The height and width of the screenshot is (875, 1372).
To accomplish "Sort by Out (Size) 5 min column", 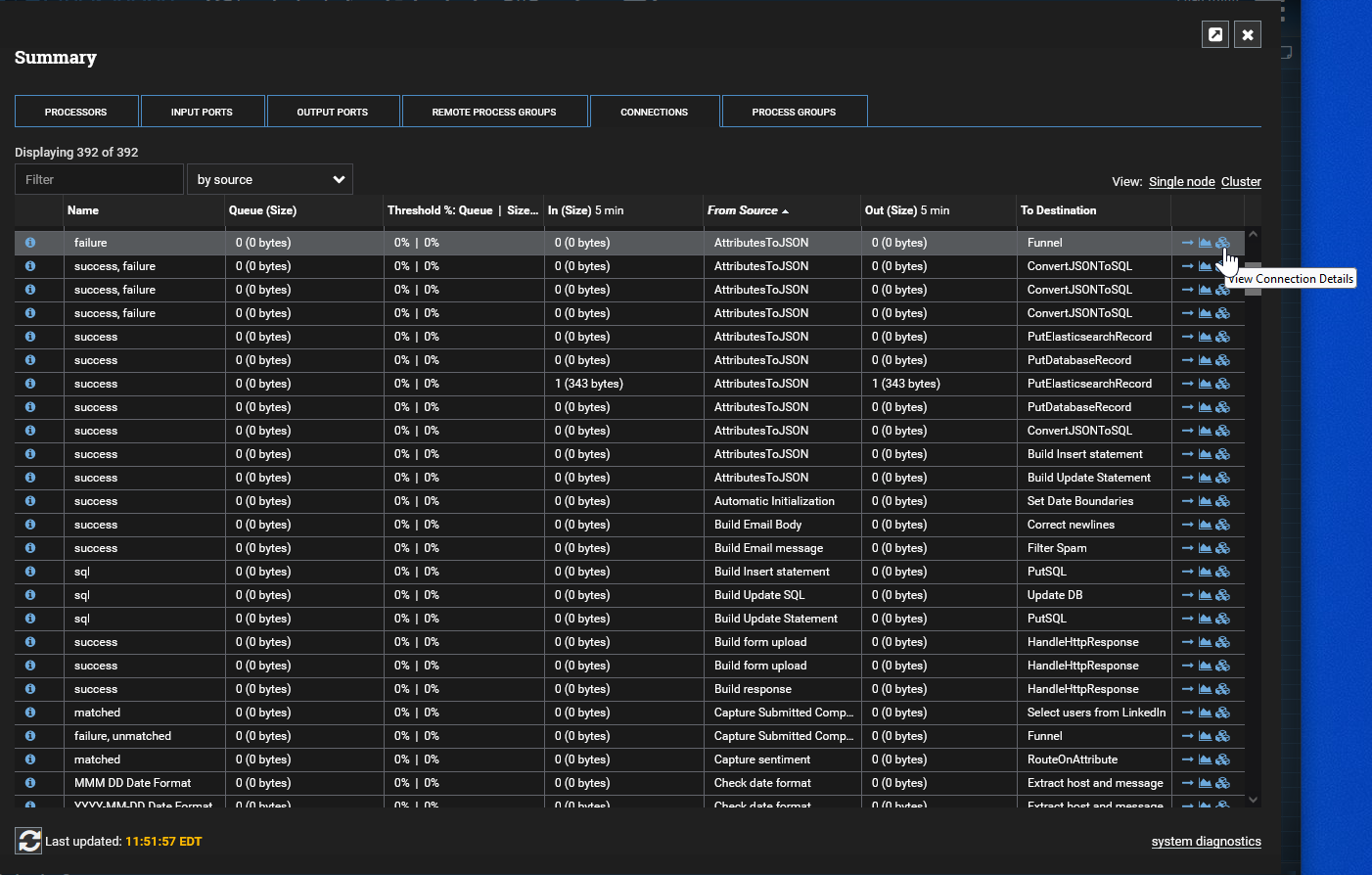I will 939,210.
